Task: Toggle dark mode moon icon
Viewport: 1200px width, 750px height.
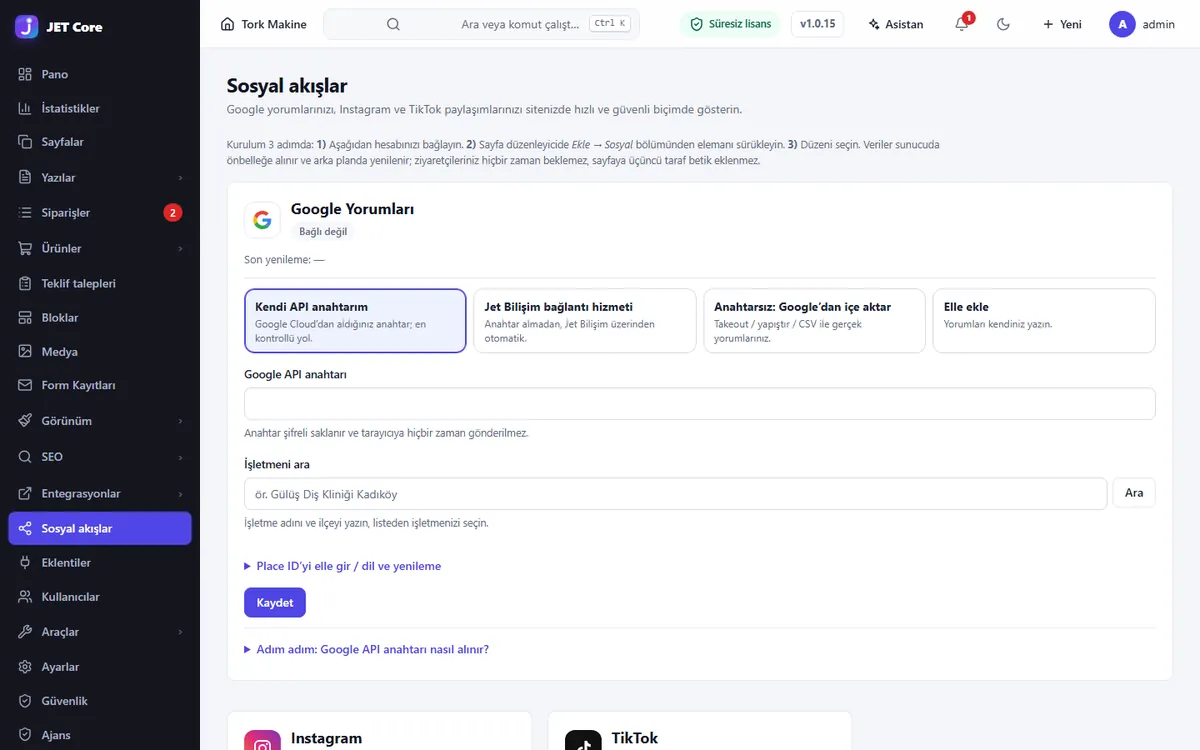Action: point(1004,24)
